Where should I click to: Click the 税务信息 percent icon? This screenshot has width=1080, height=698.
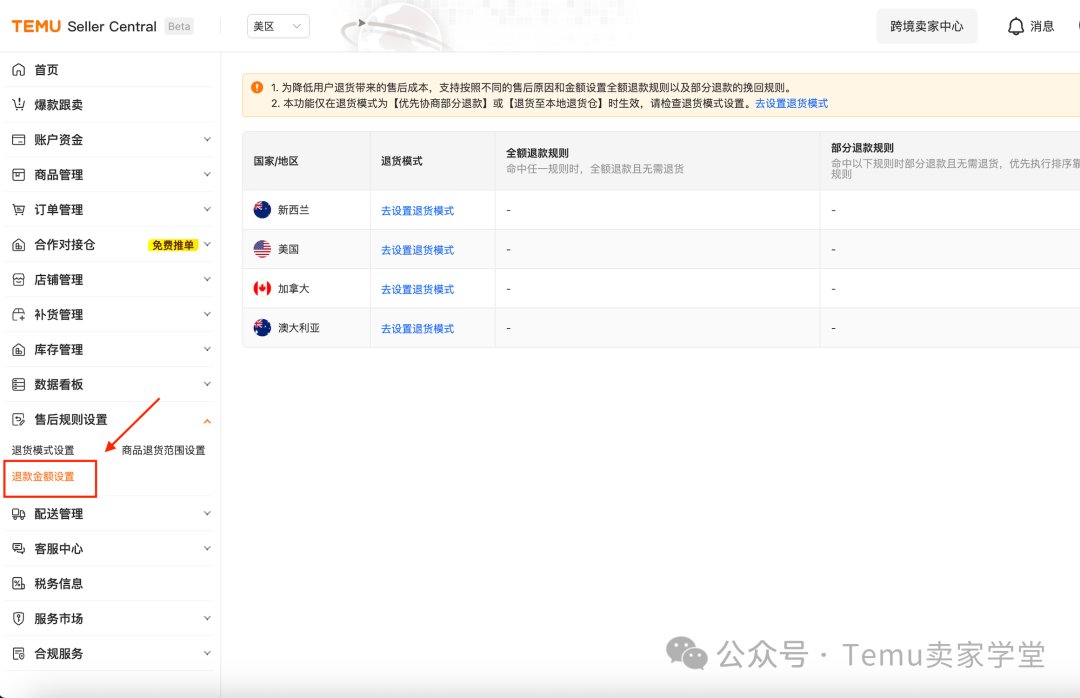[x=18, y=584]
